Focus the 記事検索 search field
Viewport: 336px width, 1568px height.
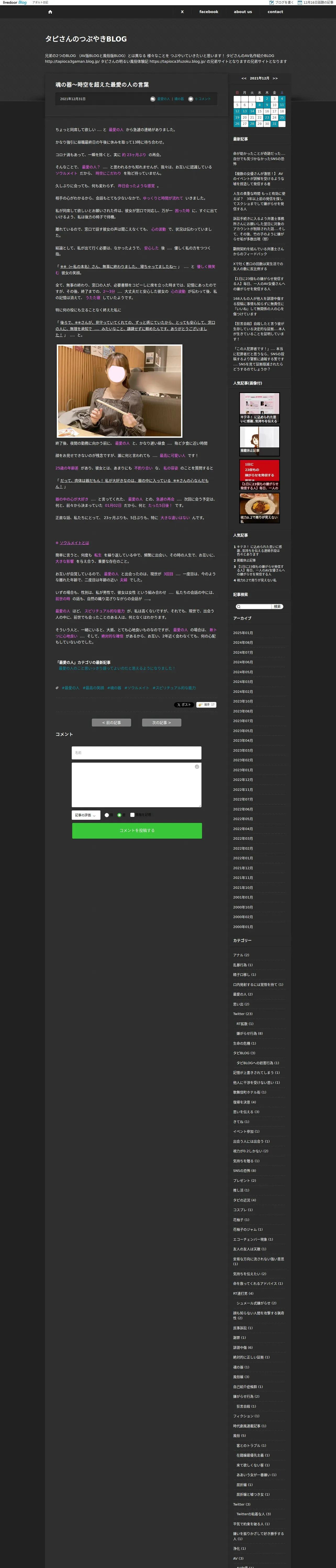(x=253, y=607)
